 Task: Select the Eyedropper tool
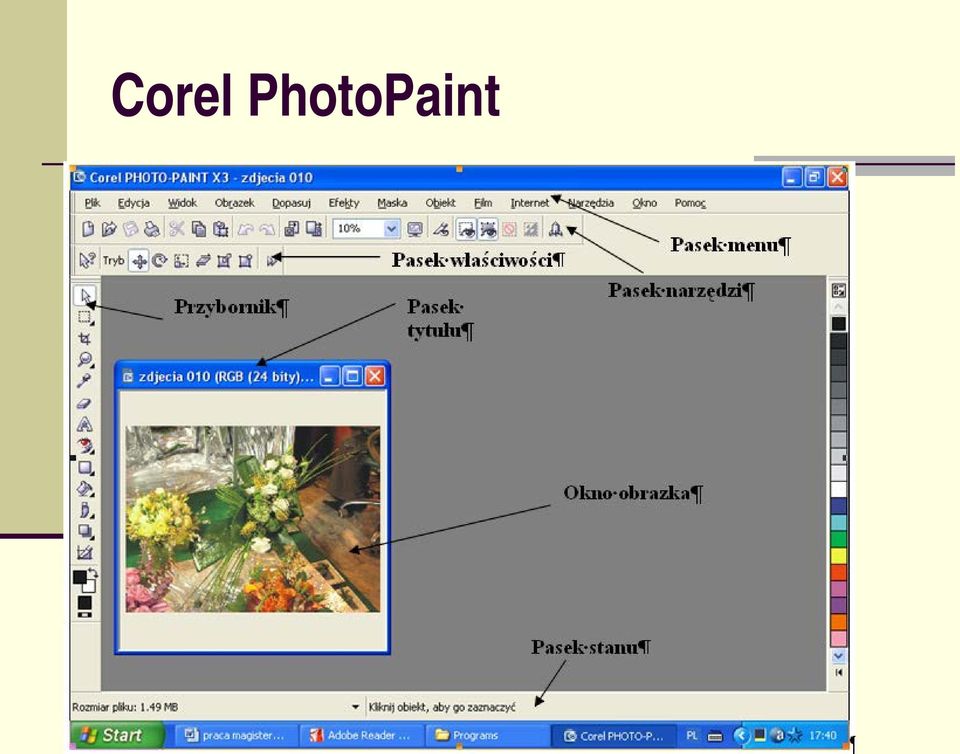(x=85, y=381)
